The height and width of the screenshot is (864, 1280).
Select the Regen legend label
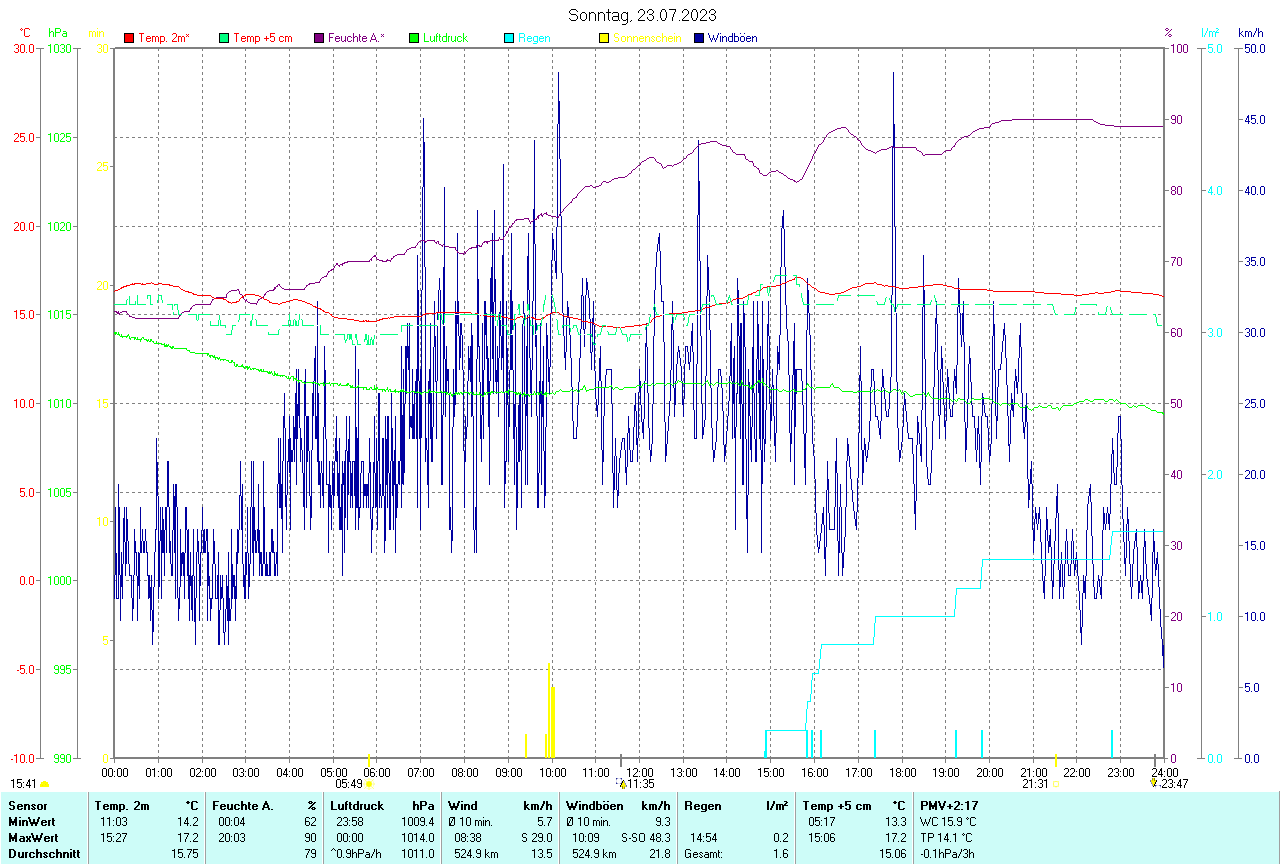coord(534,38)
